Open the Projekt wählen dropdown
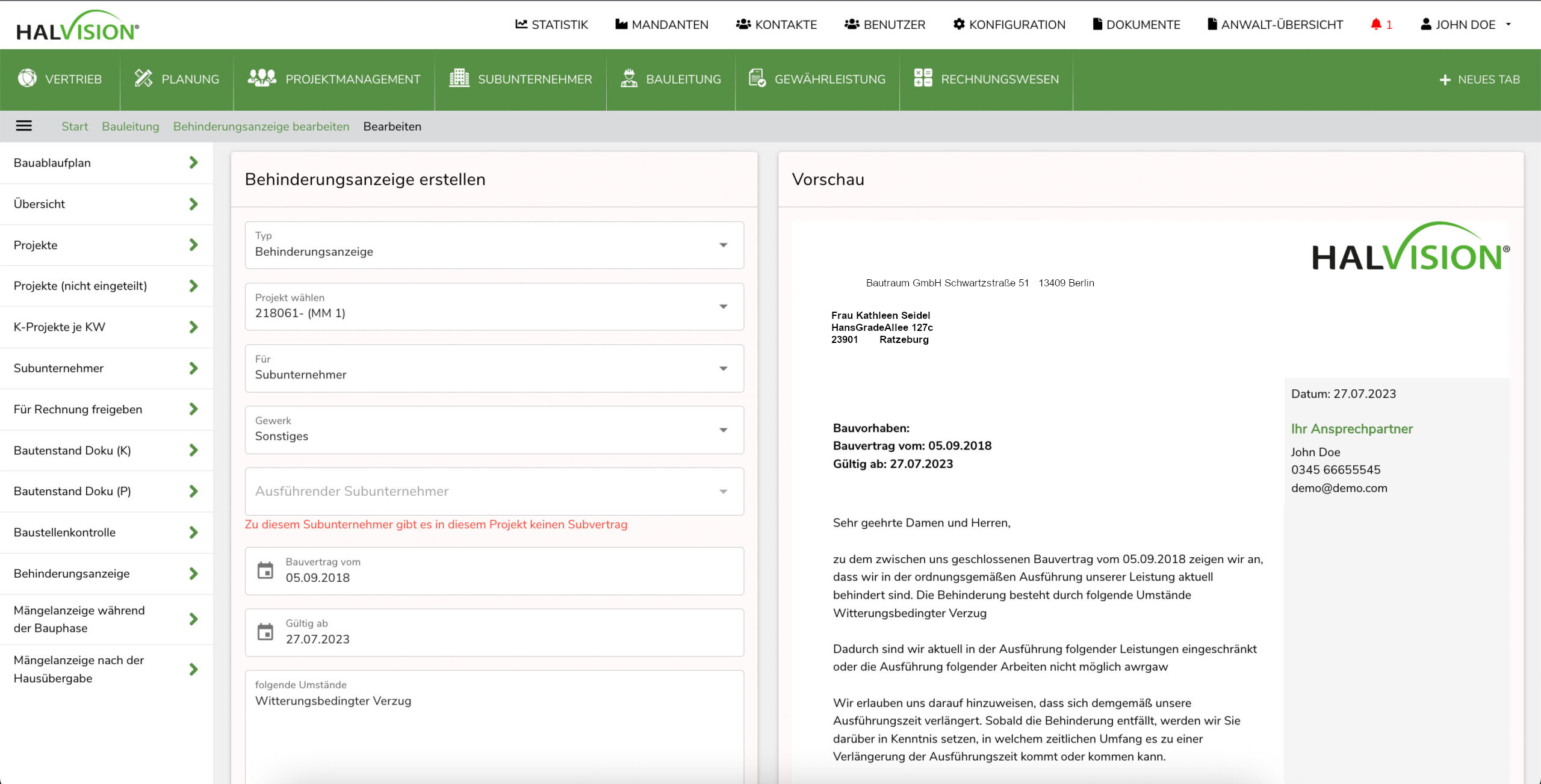This screenshot has height=784, width=1541. (494, 306)
